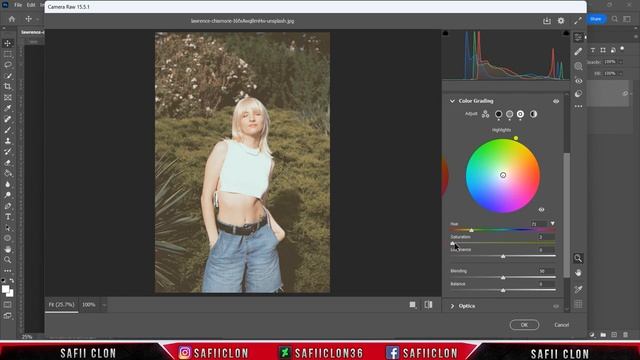Switch Color Grading to 3-way view
Viewport: 640px width, 360px height.
click(485, 114)
